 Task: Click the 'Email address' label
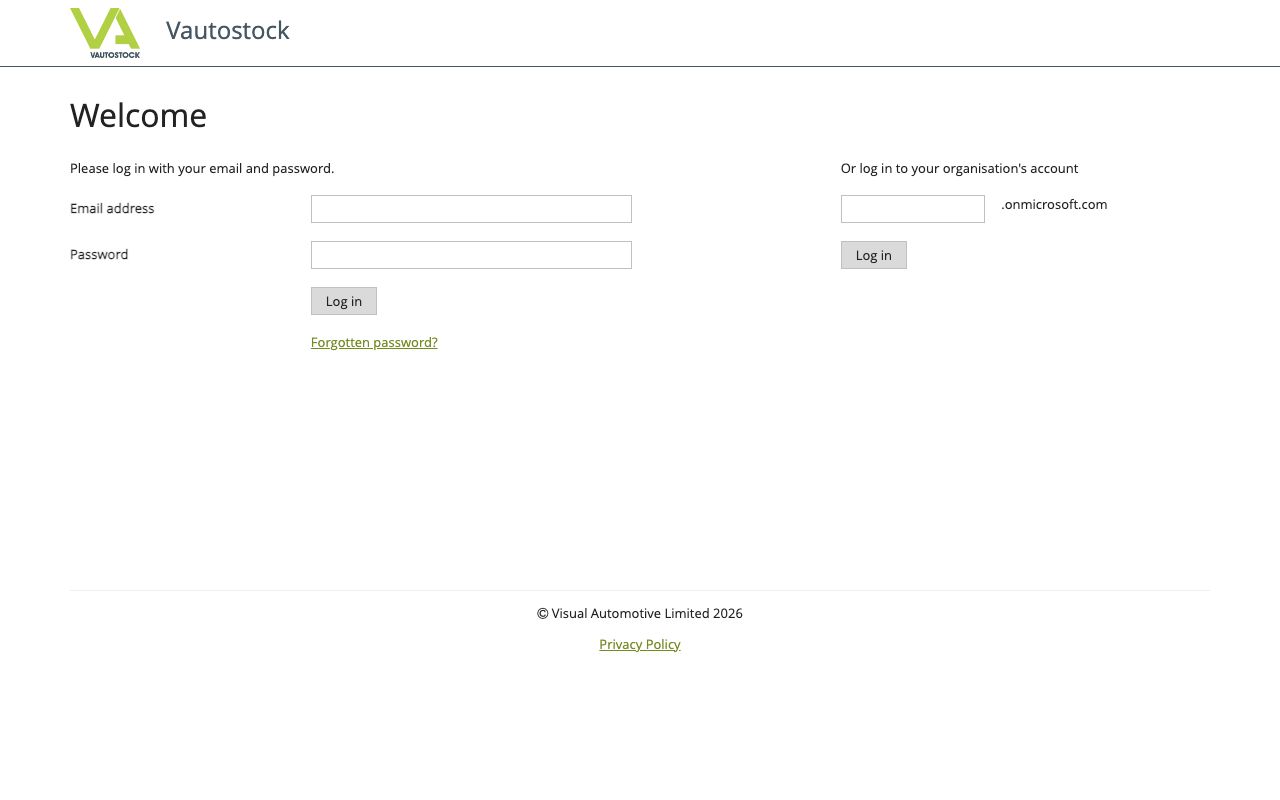click(112, 208)
